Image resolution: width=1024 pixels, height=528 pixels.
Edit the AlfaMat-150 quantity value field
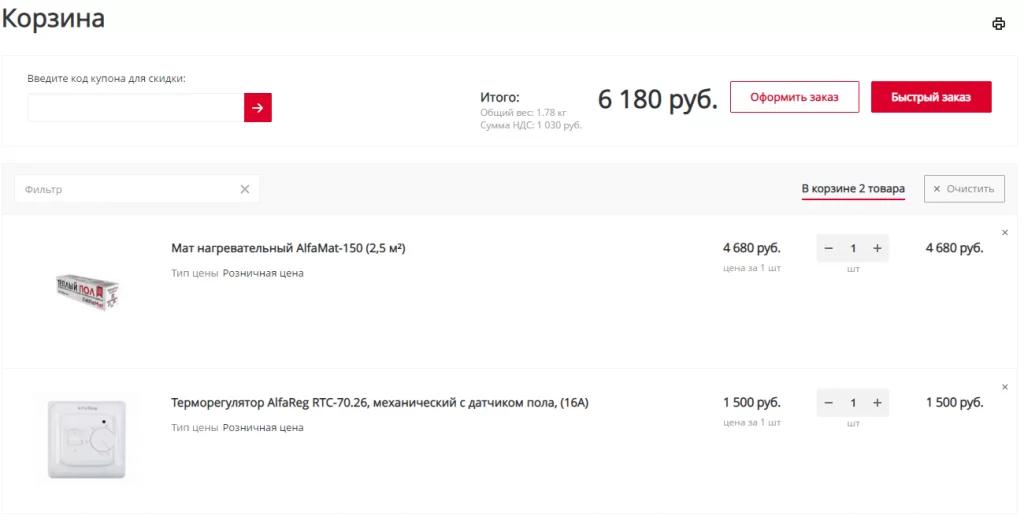click(853, 248)
